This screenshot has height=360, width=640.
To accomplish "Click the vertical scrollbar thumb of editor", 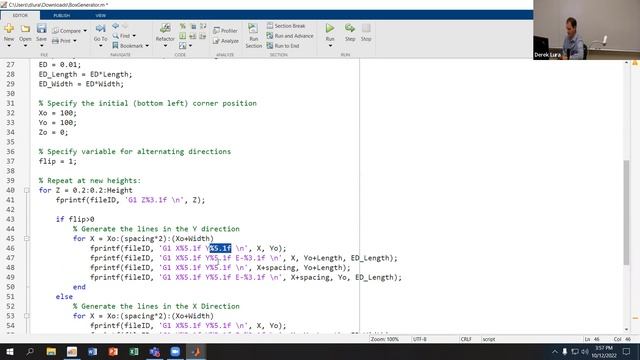I will tap(627, 212).
